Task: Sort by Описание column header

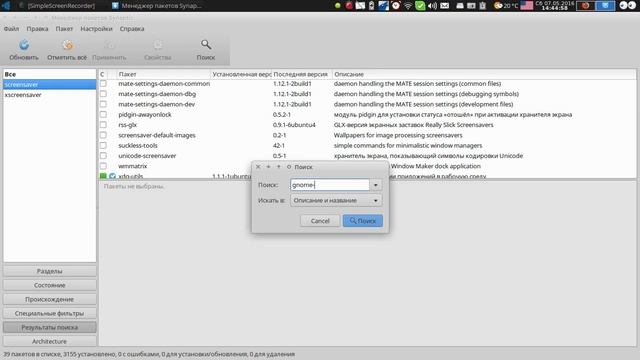Action: (x=484, y=74)
